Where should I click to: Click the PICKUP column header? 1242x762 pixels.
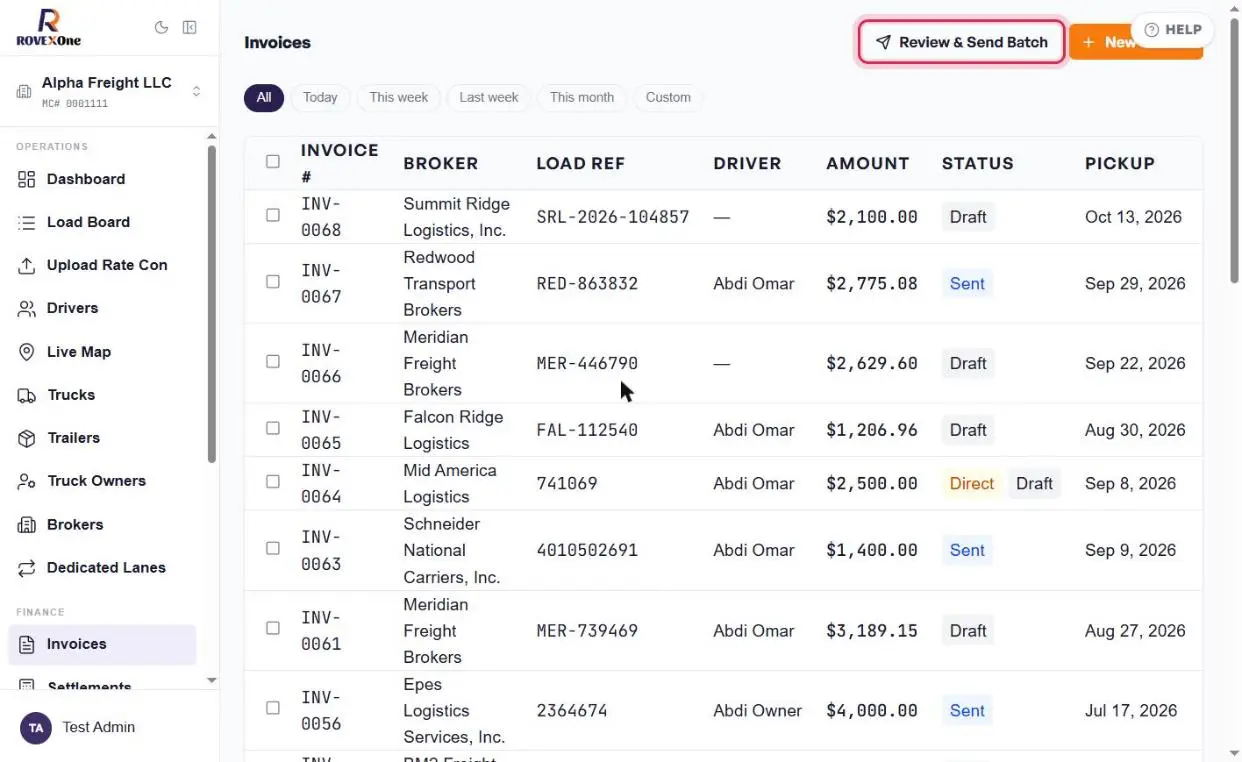pyautogui.click(x=1120, y=163)
